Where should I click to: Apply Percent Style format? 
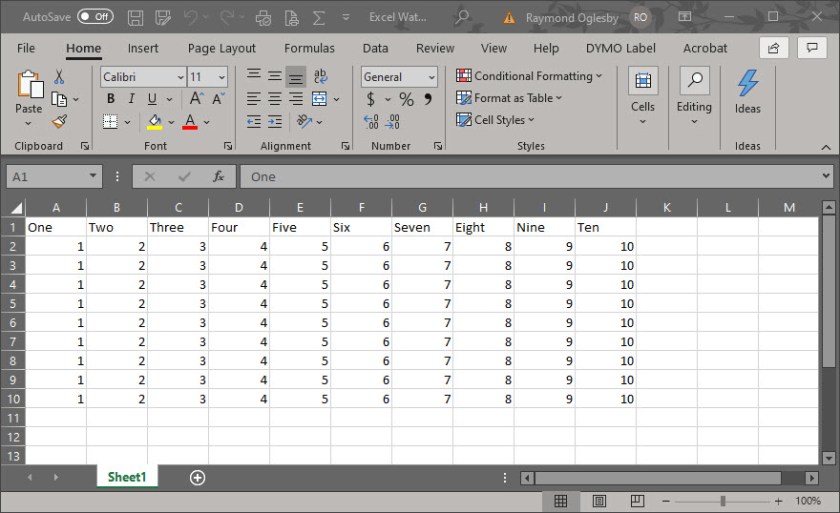(406, 99)
